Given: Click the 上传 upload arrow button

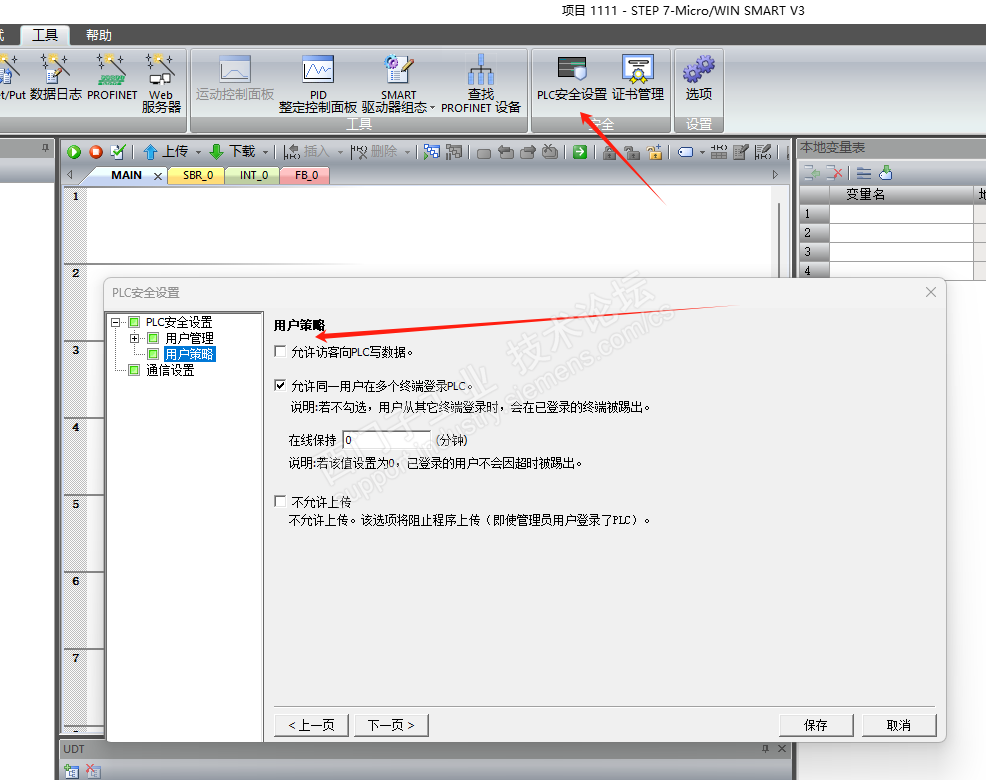Looking at the screenshot, I should coord(166,152).
